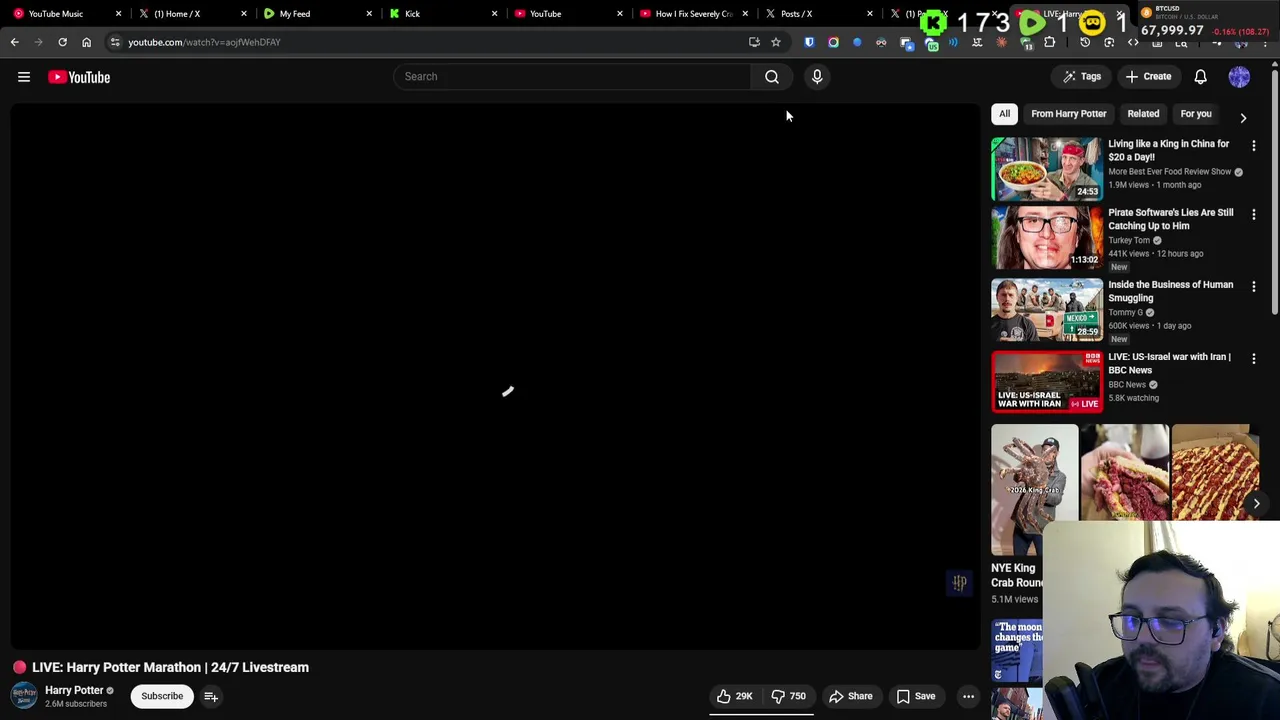This screenshot has height=720, width=1280.
Task: Open Living like a King thumbnail
Action: [1047, 168]
